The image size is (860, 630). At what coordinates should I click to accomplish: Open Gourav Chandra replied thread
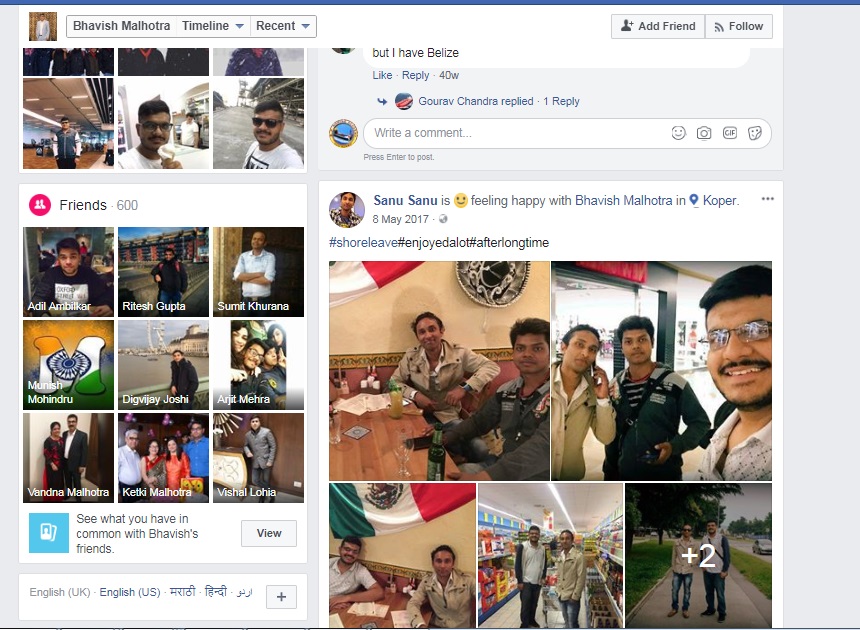pyautogui.click(x=499, y=101)
